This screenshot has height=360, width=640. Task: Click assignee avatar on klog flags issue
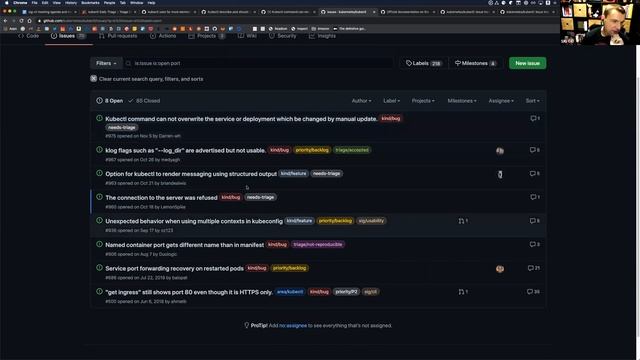point(500,151)
